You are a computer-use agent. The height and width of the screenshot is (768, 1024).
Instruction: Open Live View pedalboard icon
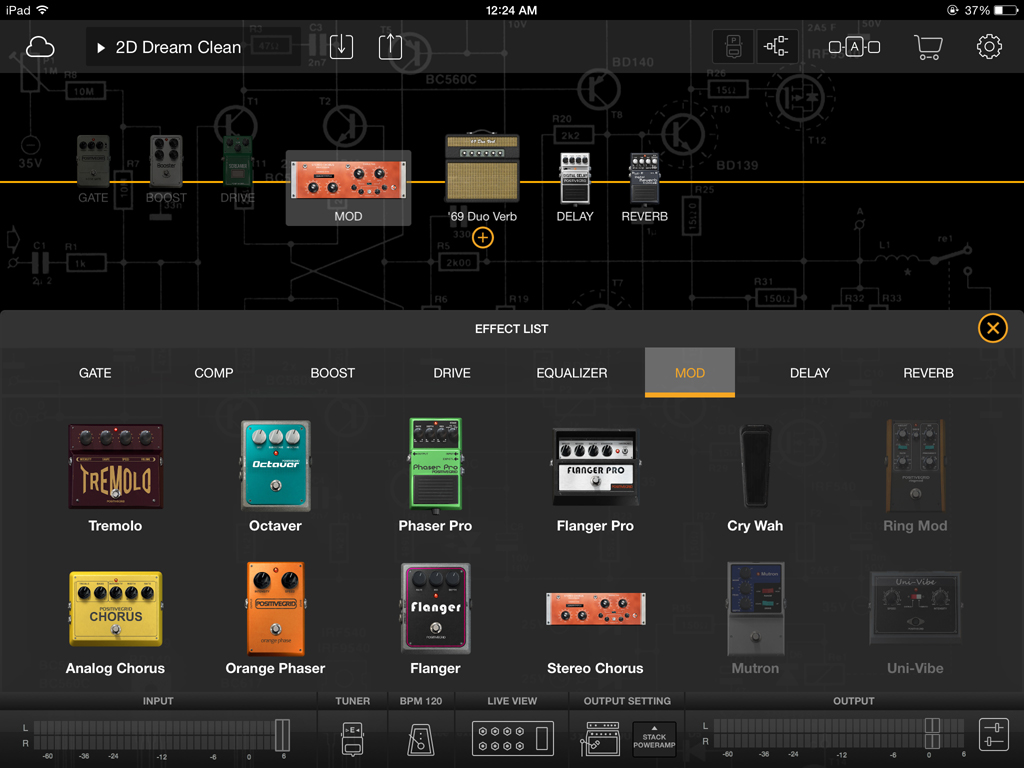click(512, 738)
